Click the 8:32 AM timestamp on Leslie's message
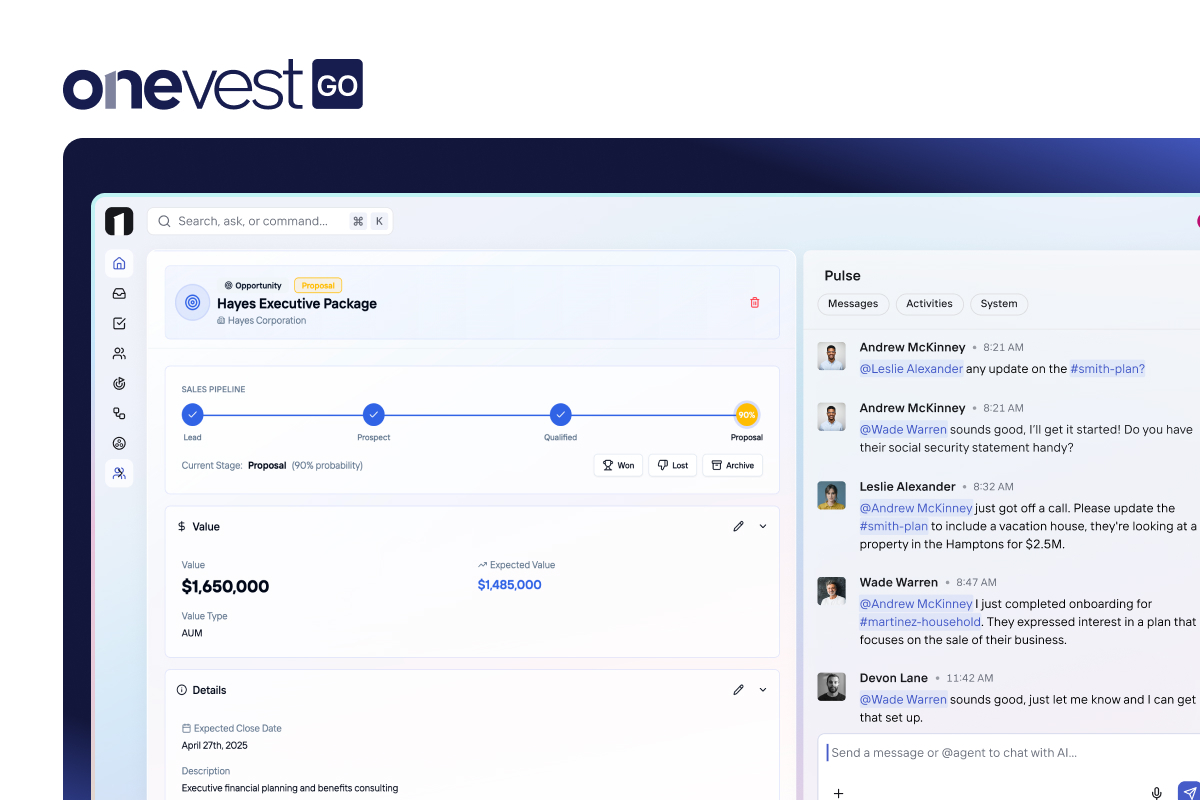 993,487
